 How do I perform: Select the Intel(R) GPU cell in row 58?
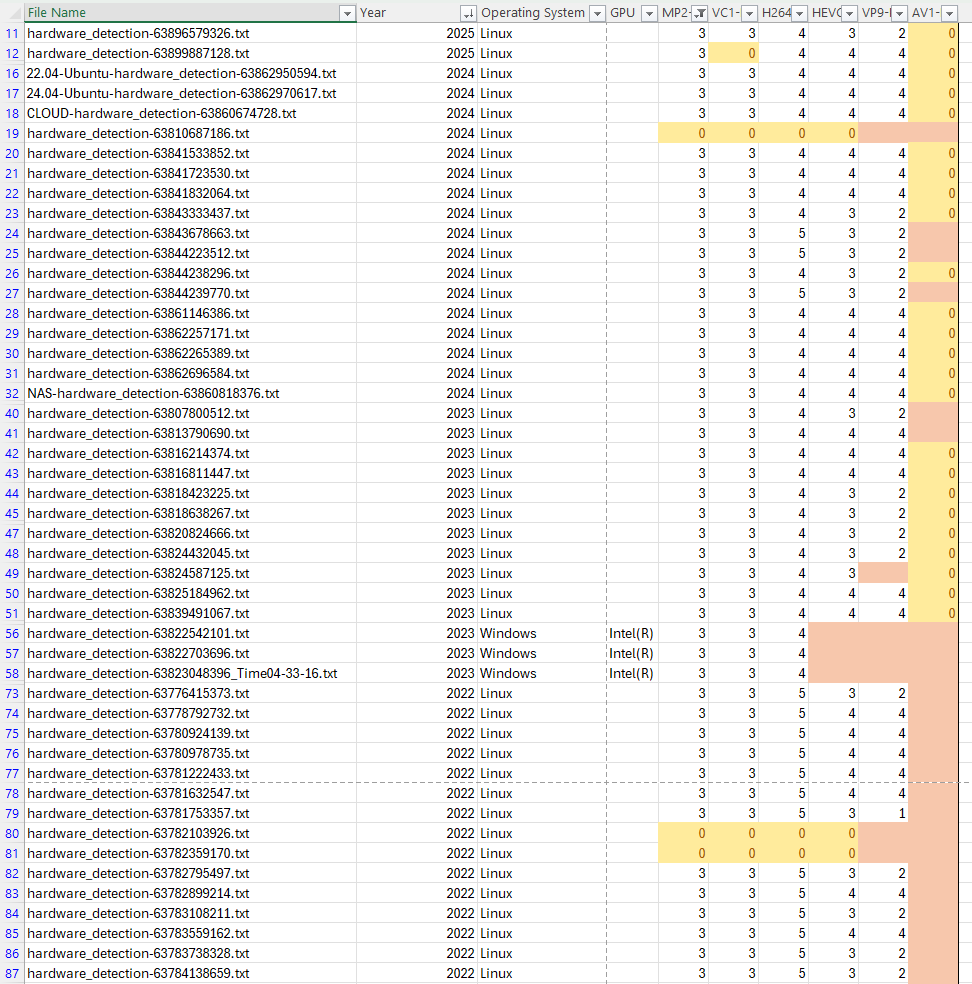pyautogui.click(x=631, y=673)
